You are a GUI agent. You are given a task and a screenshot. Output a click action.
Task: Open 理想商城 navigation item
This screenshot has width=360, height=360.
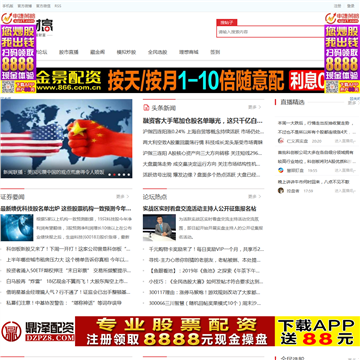point(189,52)
